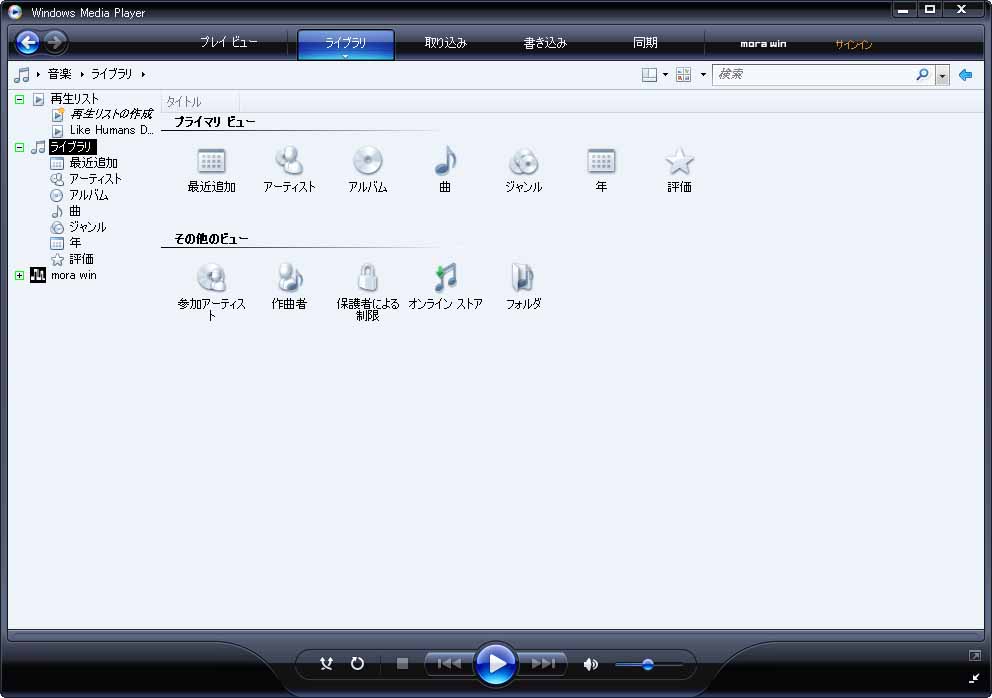The image size is (992, 698).
Task: Open the アルバム disc icon in Primary View
Action: [x=368, y=160]
